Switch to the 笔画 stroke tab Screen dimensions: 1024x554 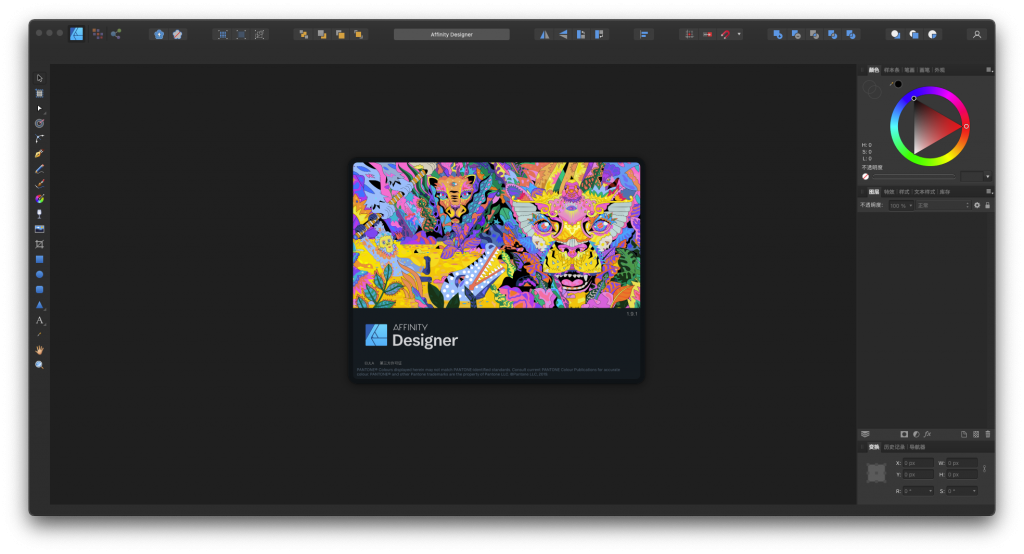pos(909,70)
